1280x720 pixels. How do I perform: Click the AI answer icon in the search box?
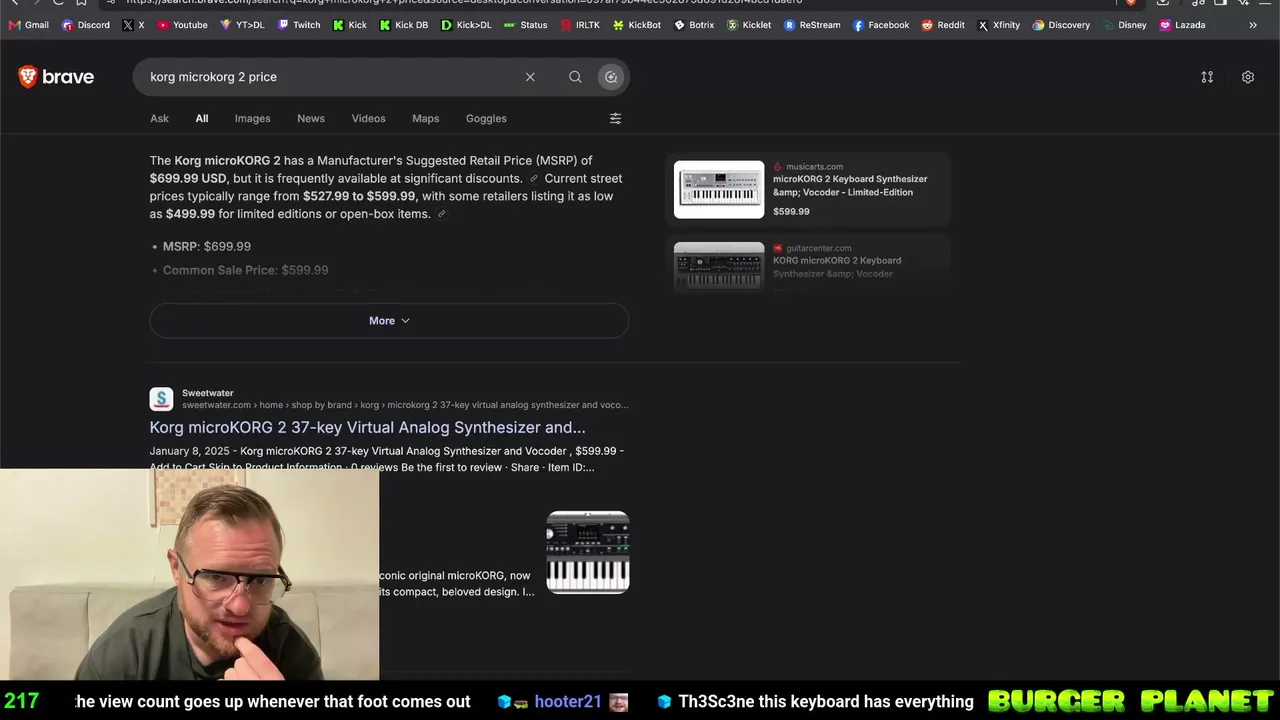611,77
